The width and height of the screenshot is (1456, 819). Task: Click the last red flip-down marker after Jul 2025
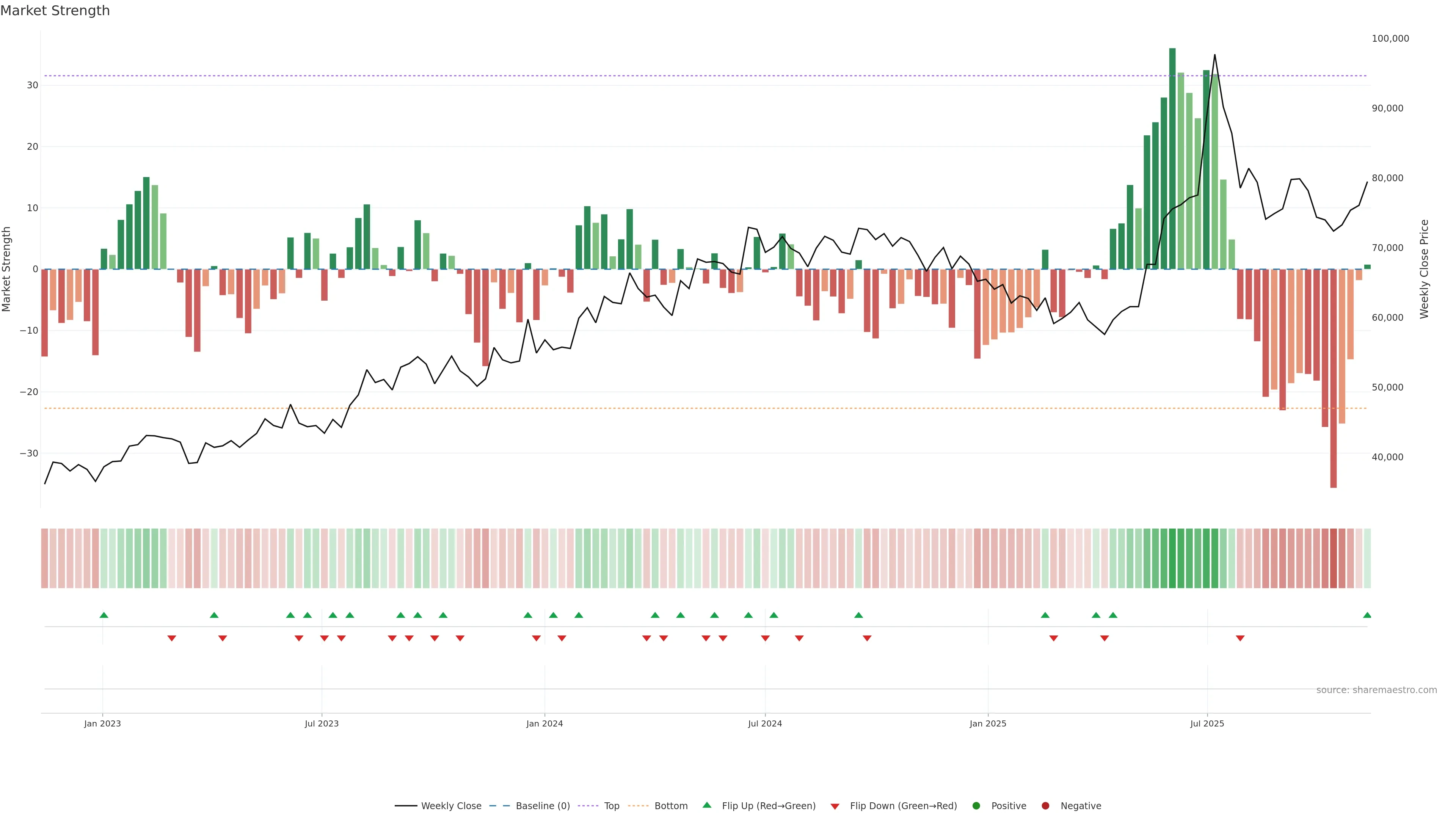(1240, 638)
